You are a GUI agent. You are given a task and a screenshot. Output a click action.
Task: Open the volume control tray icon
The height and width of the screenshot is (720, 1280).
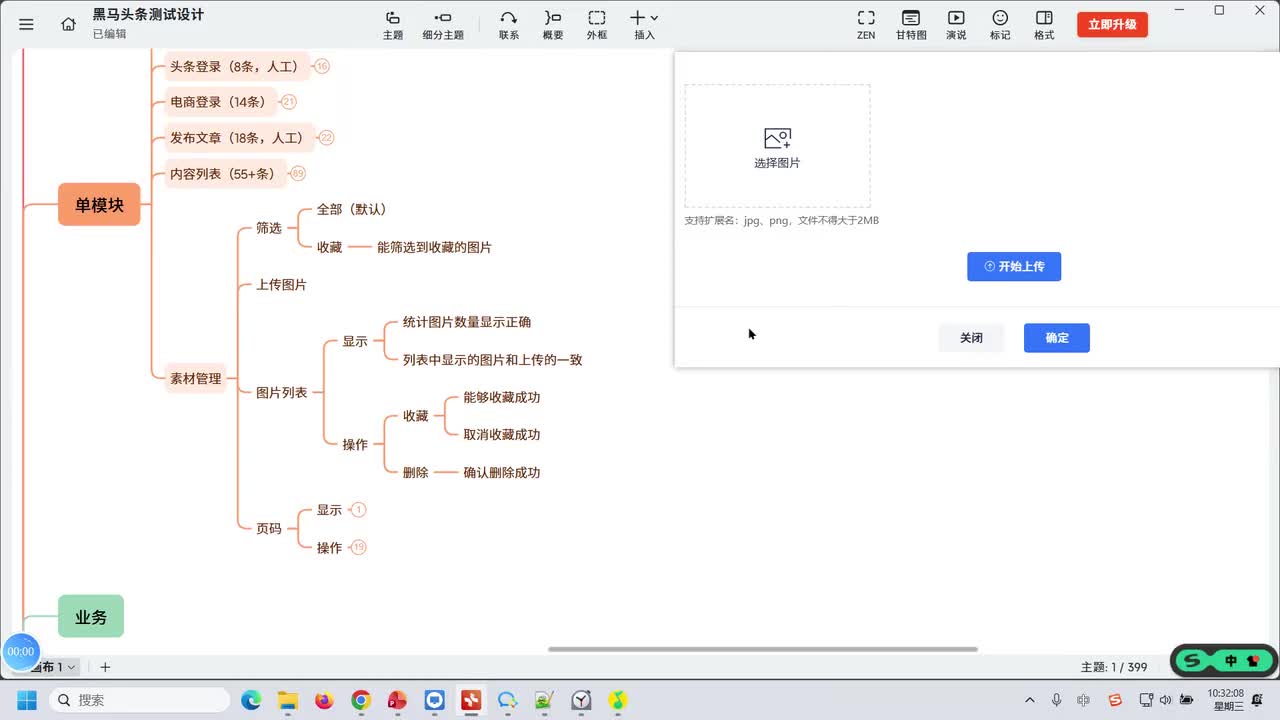tap(1165, 700)
